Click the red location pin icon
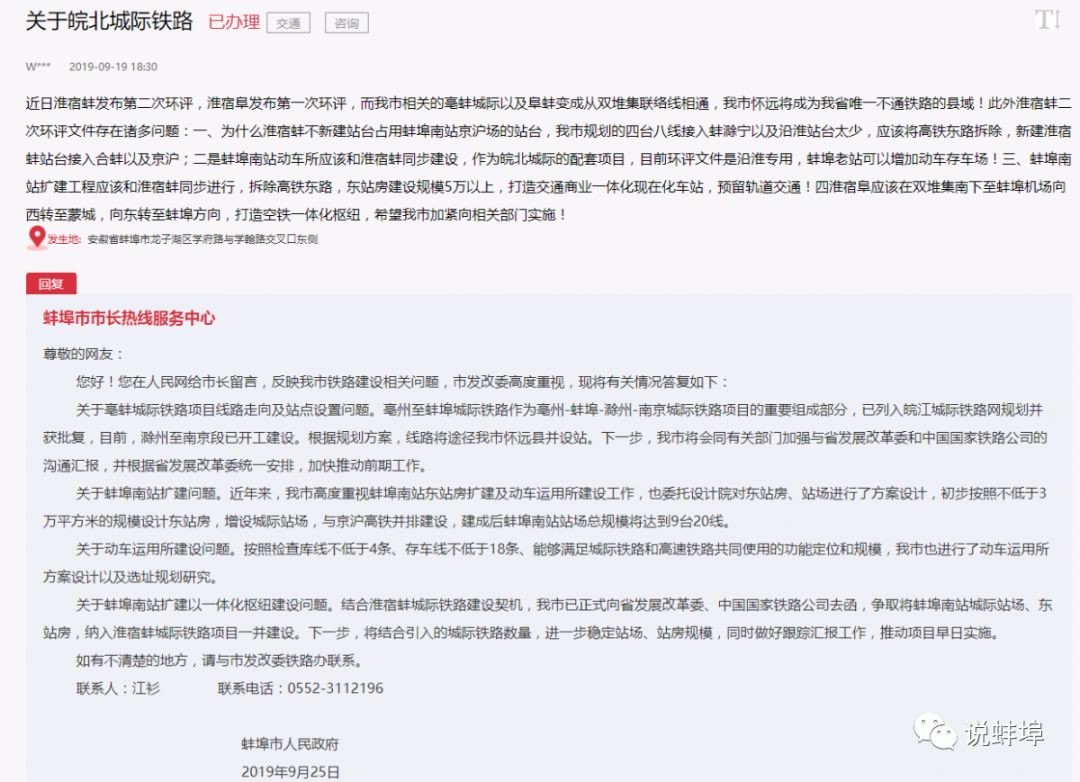 coord(37,238)
